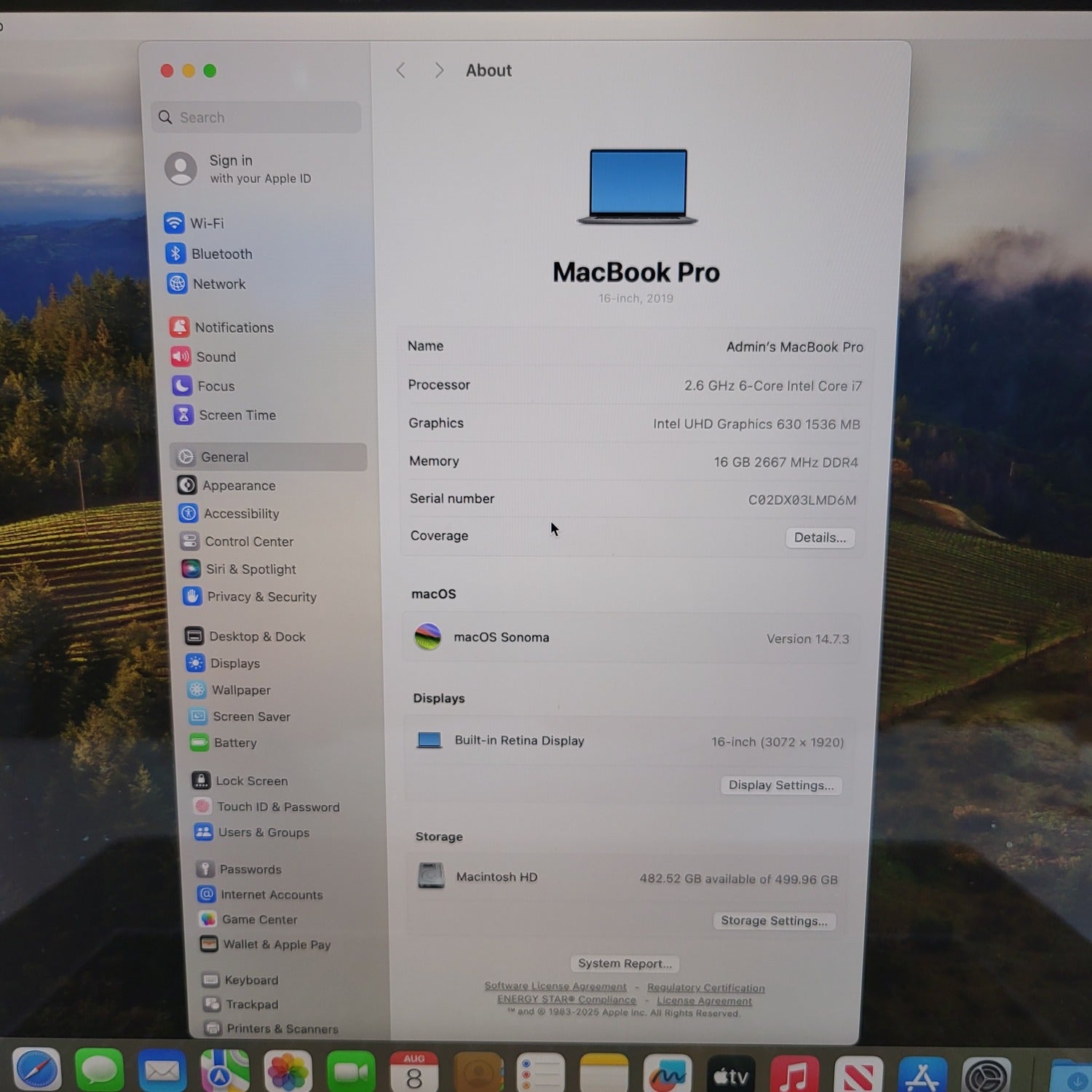Select Battery in the sidebar
Screen dimensions: 1092x1092
224,743
